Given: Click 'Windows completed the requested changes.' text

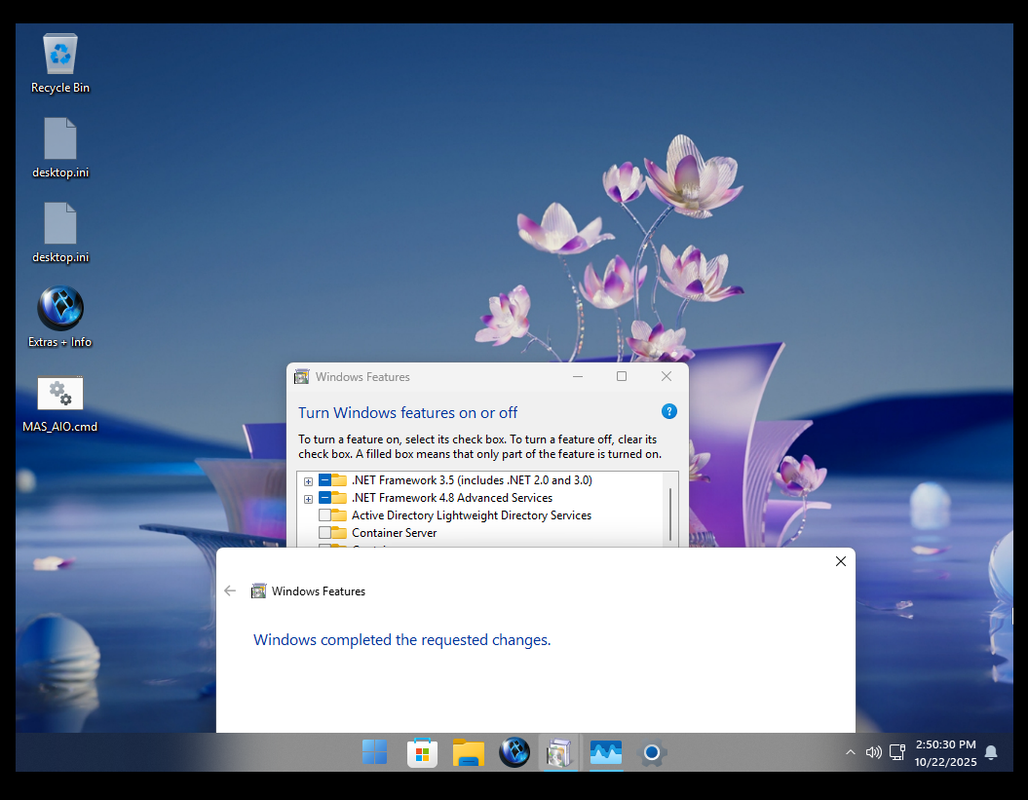Looking at the screenshot, I should coord(402,639).
